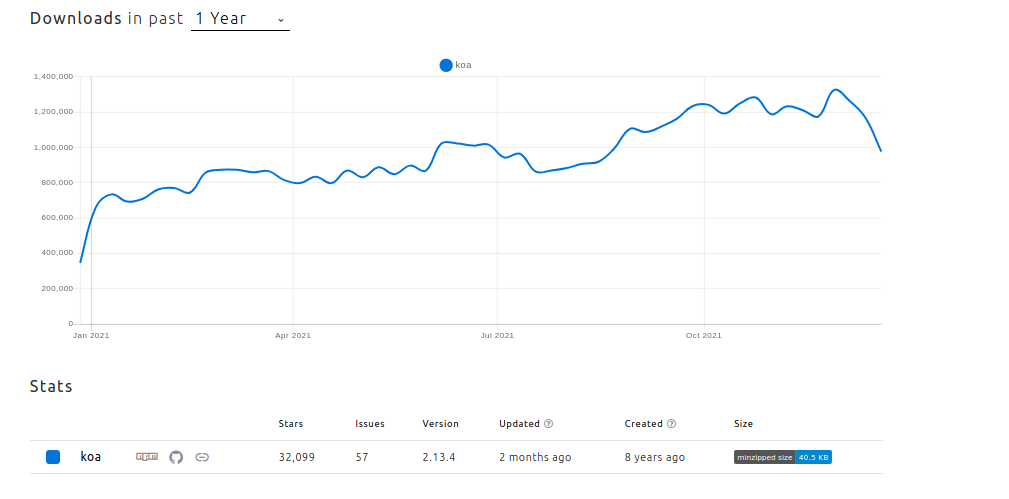The height and width of the screenshot is (499, 1009).
Task: Click the Size column header
Action: click(743, 424)
